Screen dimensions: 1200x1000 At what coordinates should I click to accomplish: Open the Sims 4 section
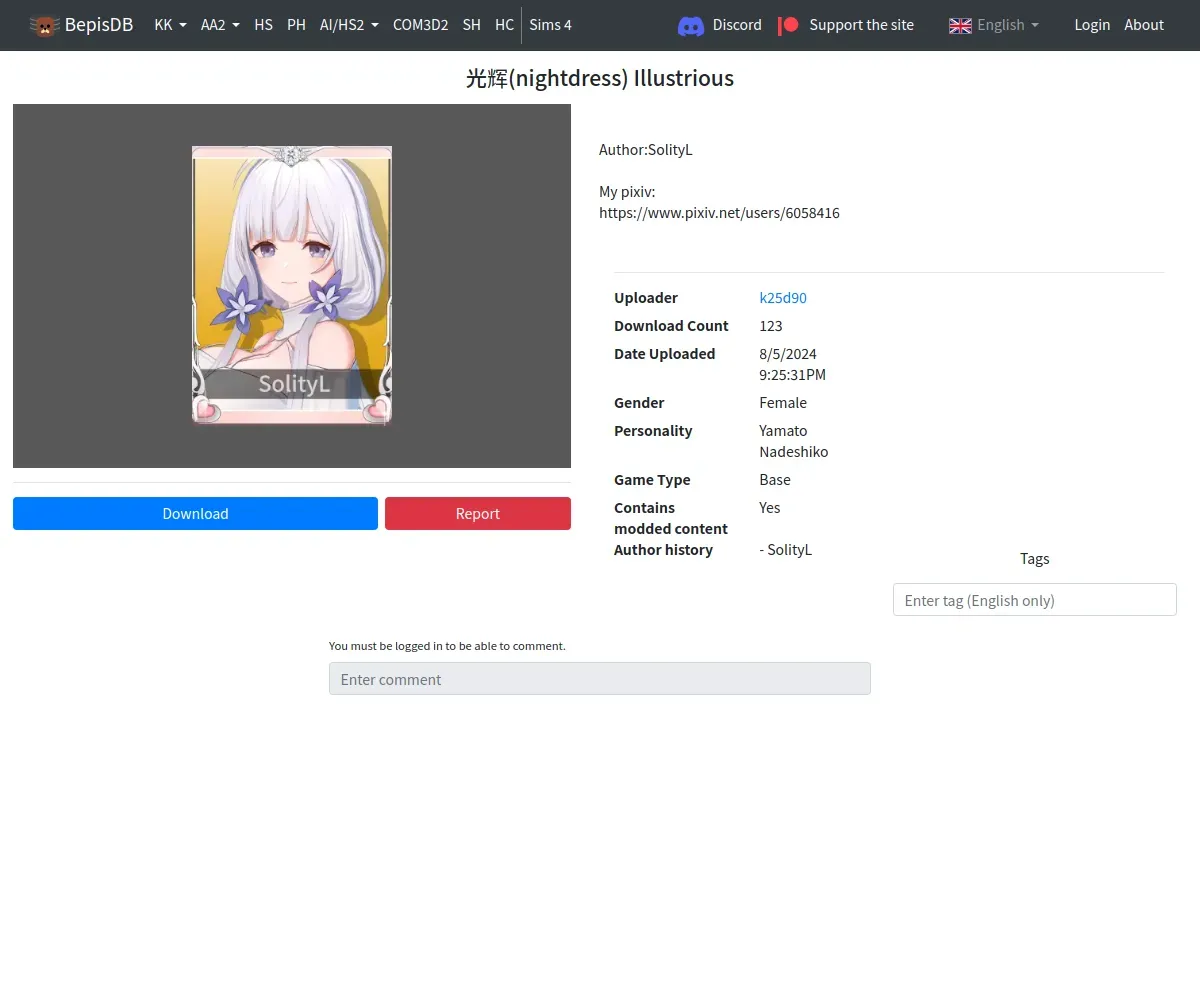click(x=550, y=25)
